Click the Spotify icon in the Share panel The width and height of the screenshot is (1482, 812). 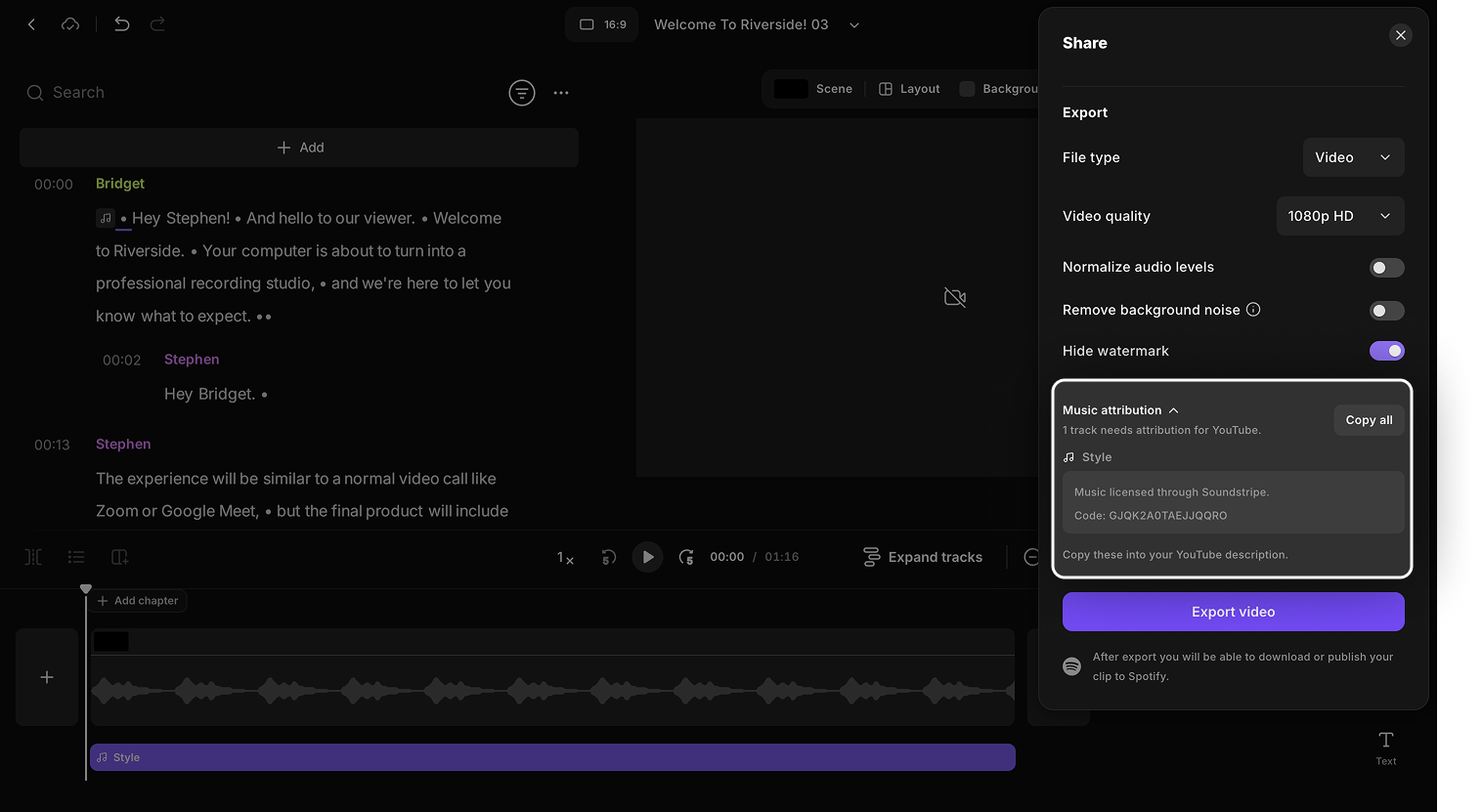[1072, 666]
